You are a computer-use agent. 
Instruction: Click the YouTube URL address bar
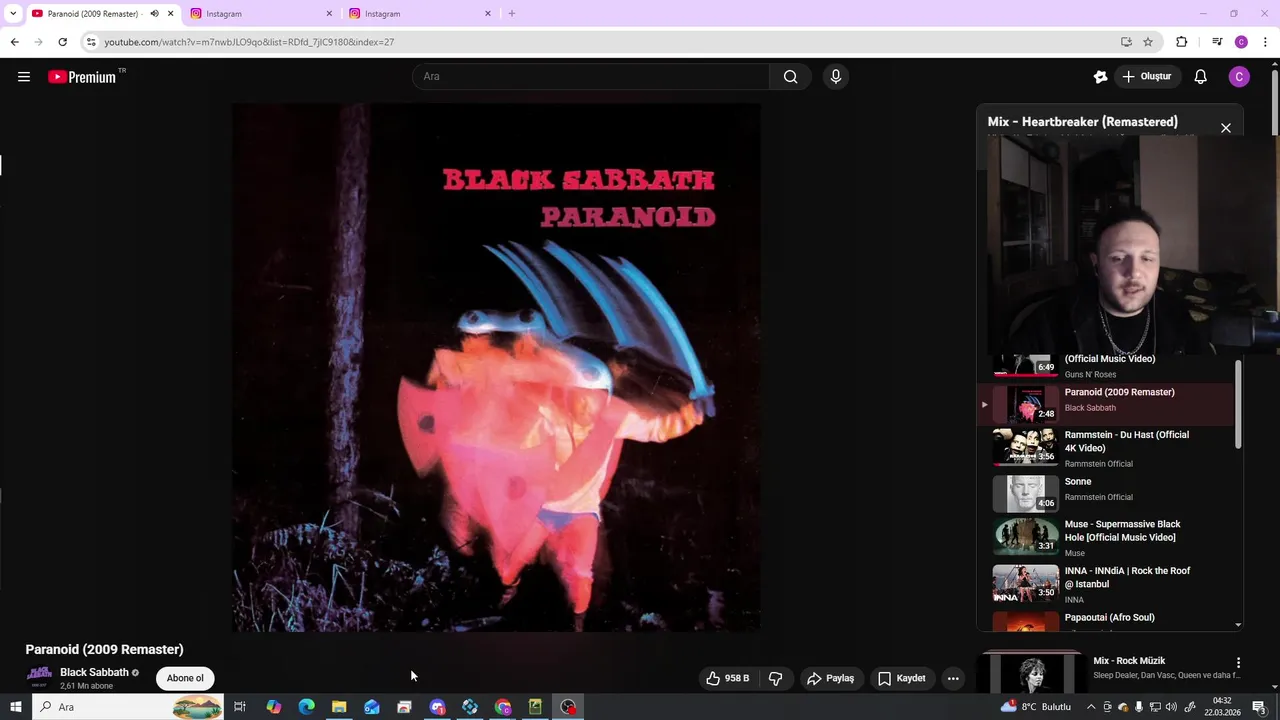600,42
